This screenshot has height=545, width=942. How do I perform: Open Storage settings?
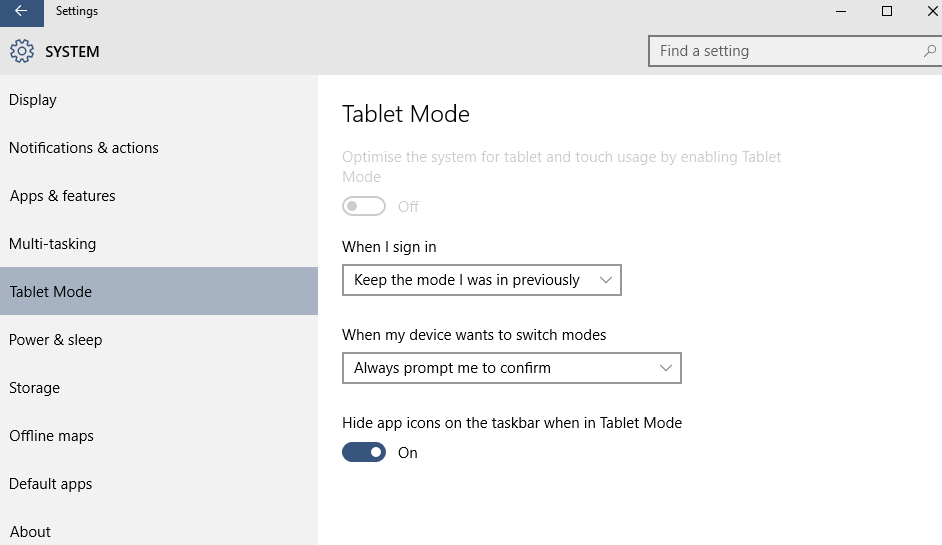click(x=34, y=388)
